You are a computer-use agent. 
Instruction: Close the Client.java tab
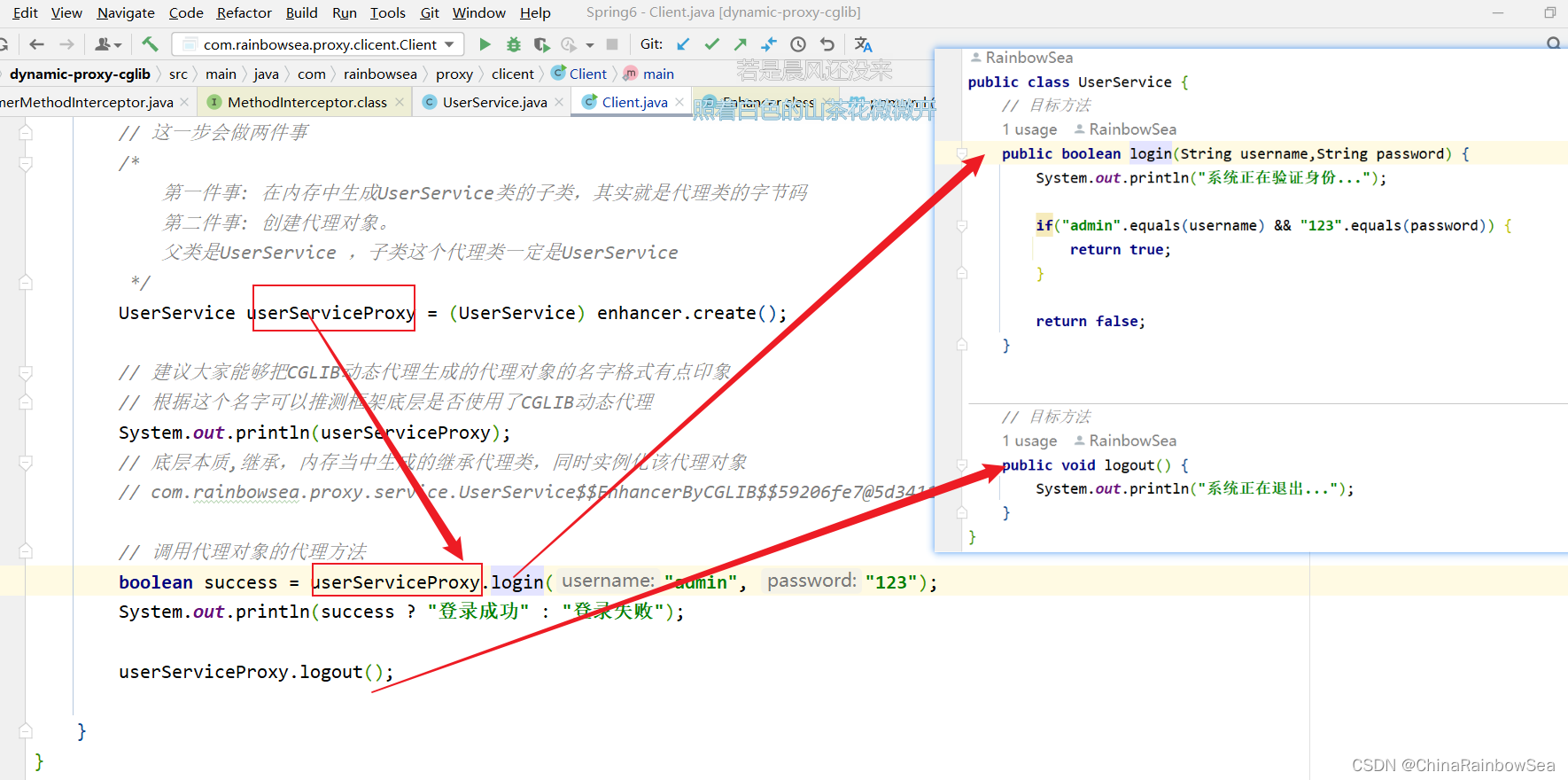point(679,102)
